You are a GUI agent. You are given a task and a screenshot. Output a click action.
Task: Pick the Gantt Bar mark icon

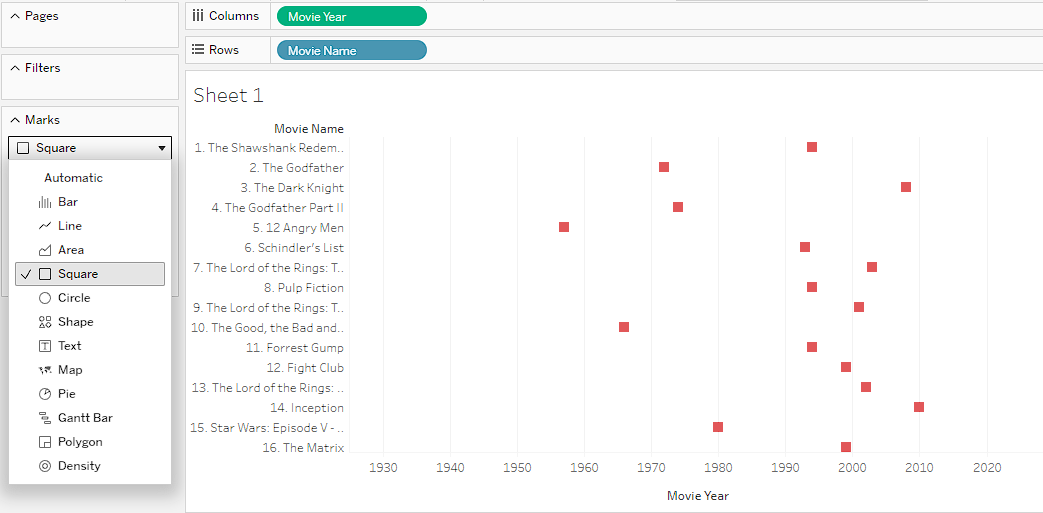[x=45, y=418]
